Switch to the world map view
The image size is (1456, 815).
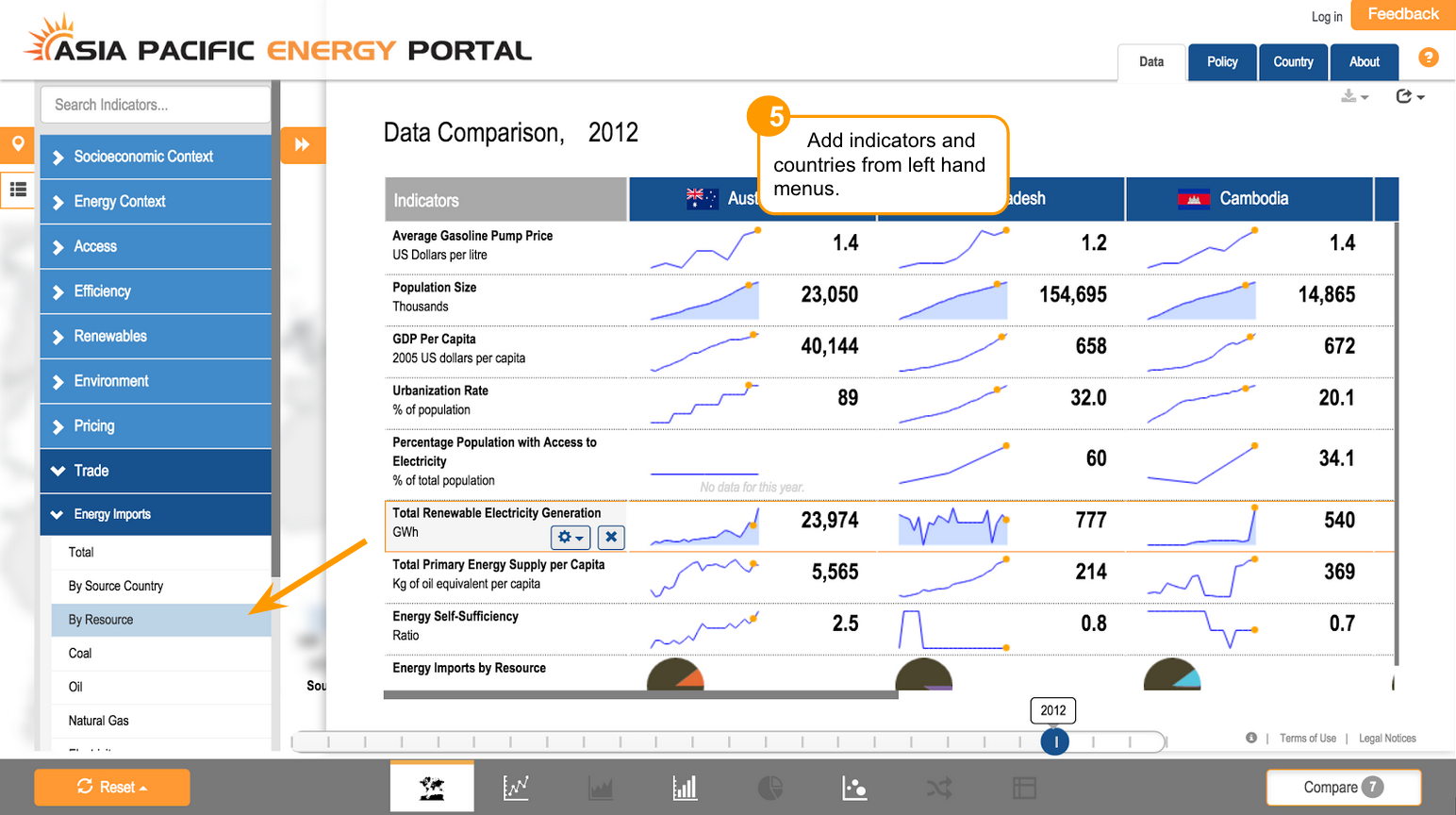click(x=432, y=787)
